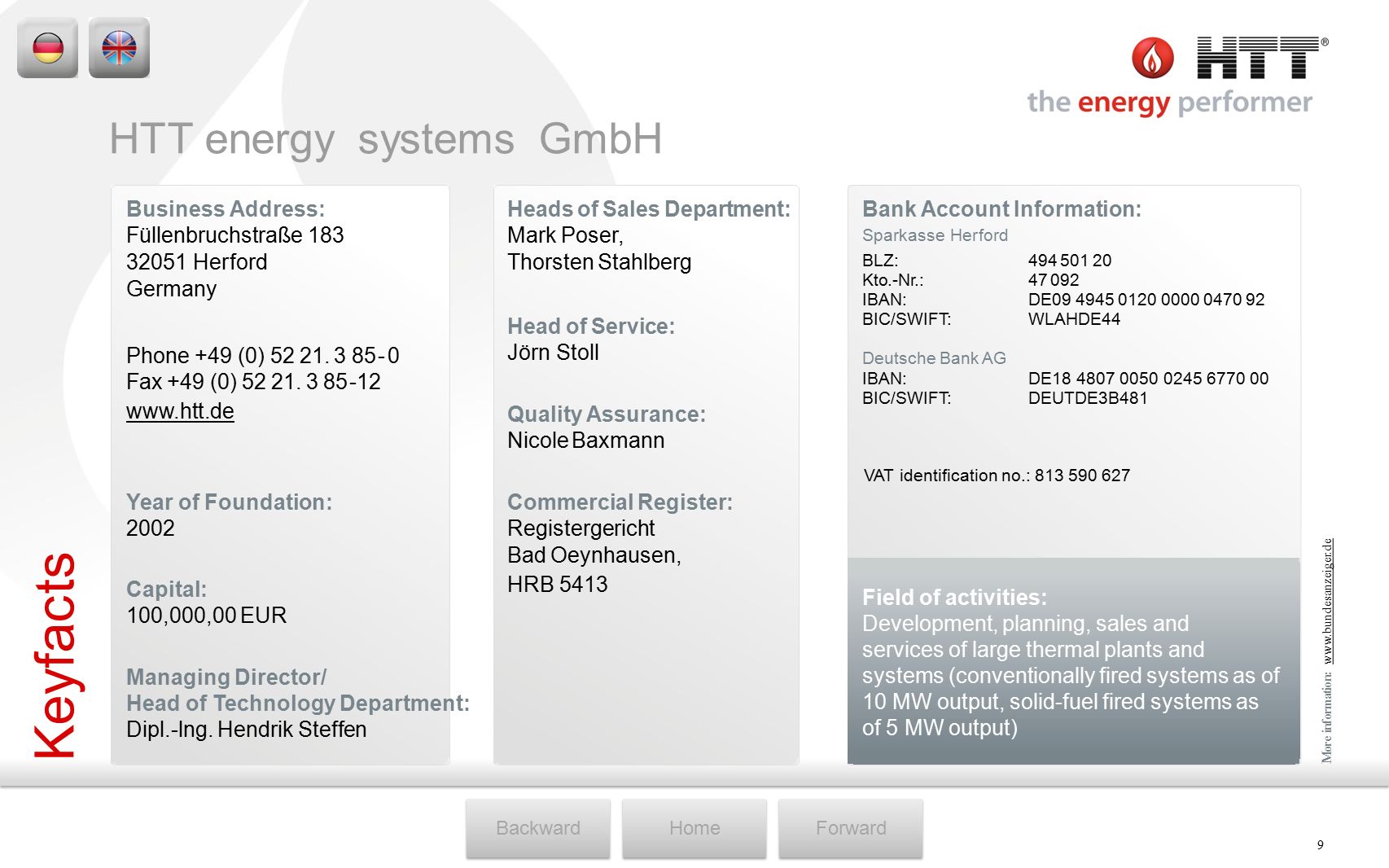The width and height of the screenshot is (1389, 868).
Task: Open the www.htt.de website link
Action: click(x=180, y=411)
